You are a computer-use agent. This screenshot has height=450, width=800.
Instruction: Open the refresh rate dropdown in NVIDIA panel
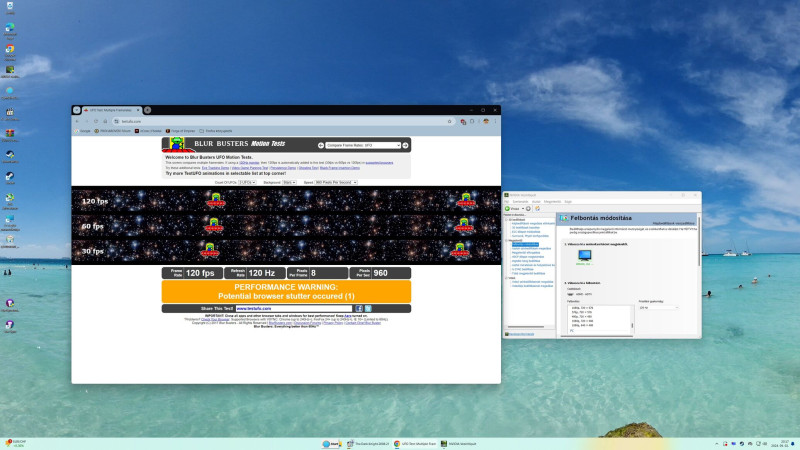pyautogui.click(x=659, y=307)
